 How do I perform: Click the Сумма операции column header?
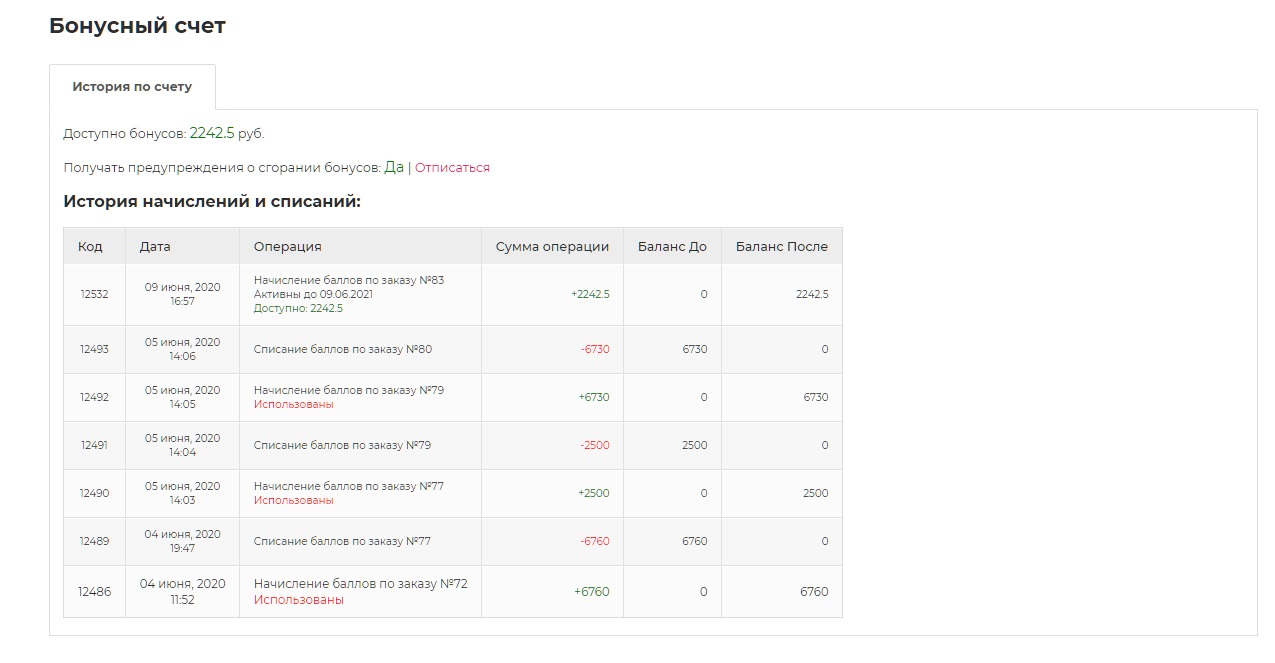tap(552, 246)
